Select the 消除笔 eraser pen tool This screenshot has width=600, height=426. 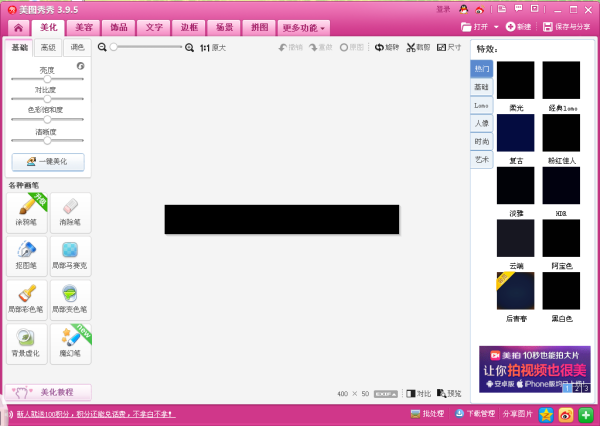pyautogui.click(x=71, y=210)
